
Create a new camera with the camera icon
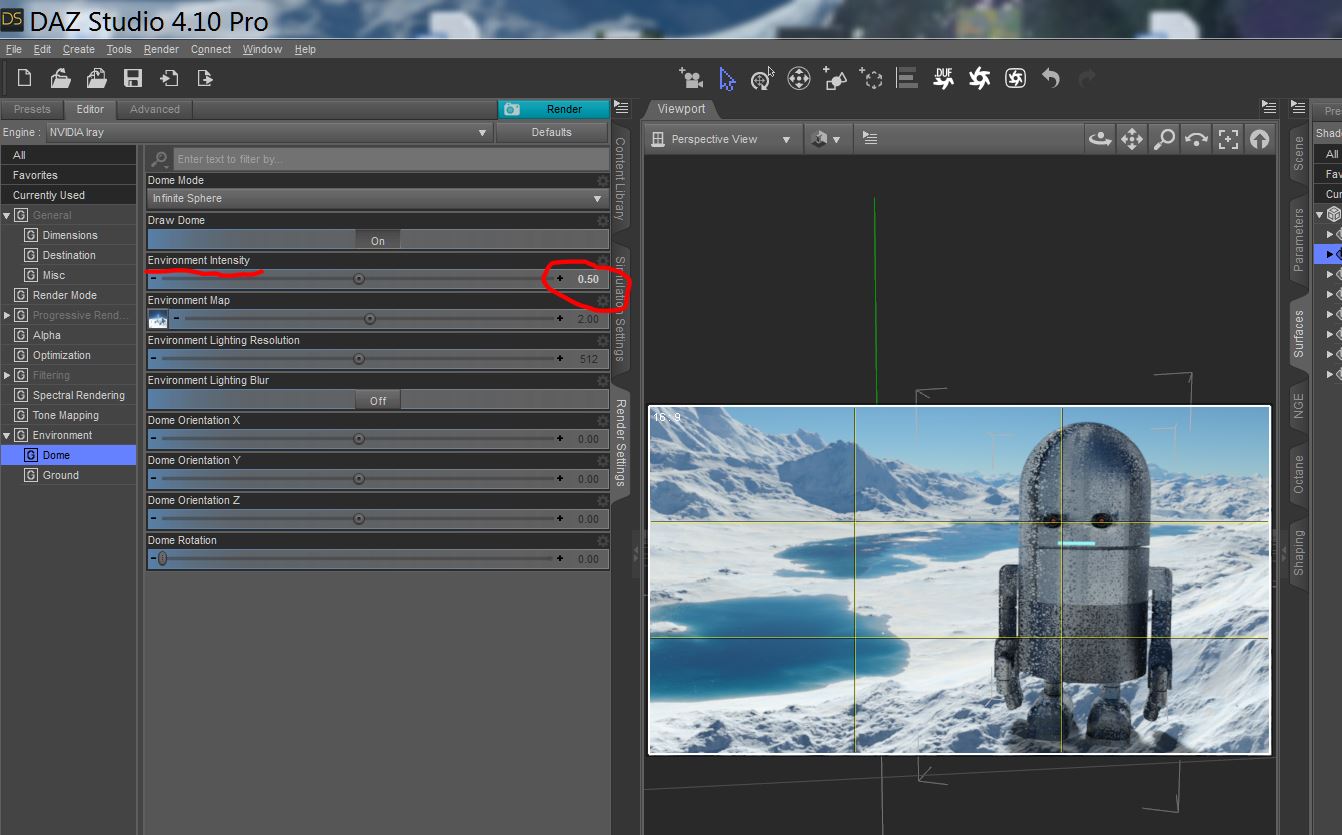point(690,78)
